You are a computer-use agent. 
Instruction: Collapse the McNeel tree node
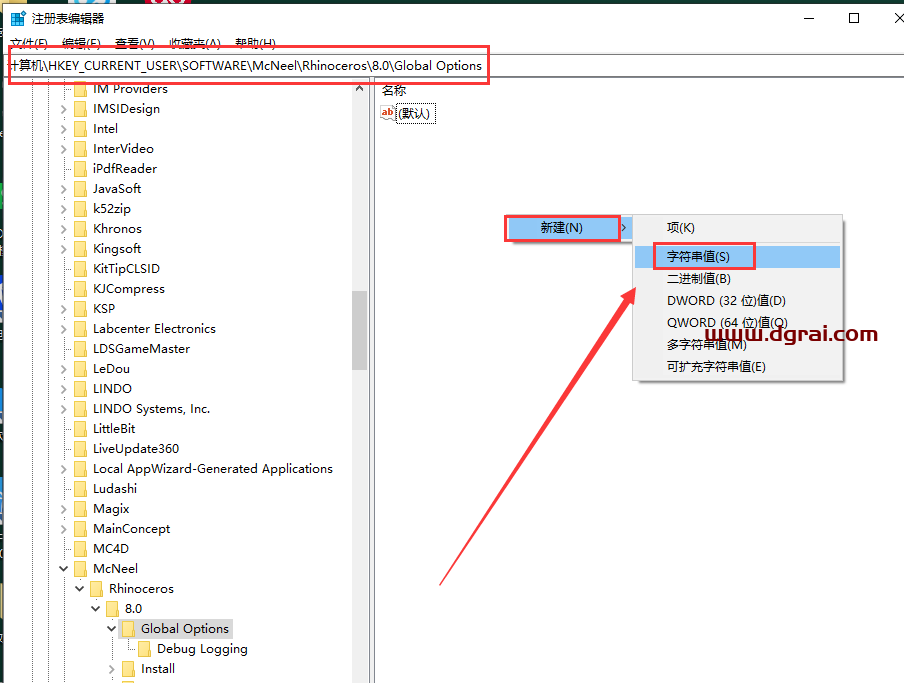tap(63, 569)
